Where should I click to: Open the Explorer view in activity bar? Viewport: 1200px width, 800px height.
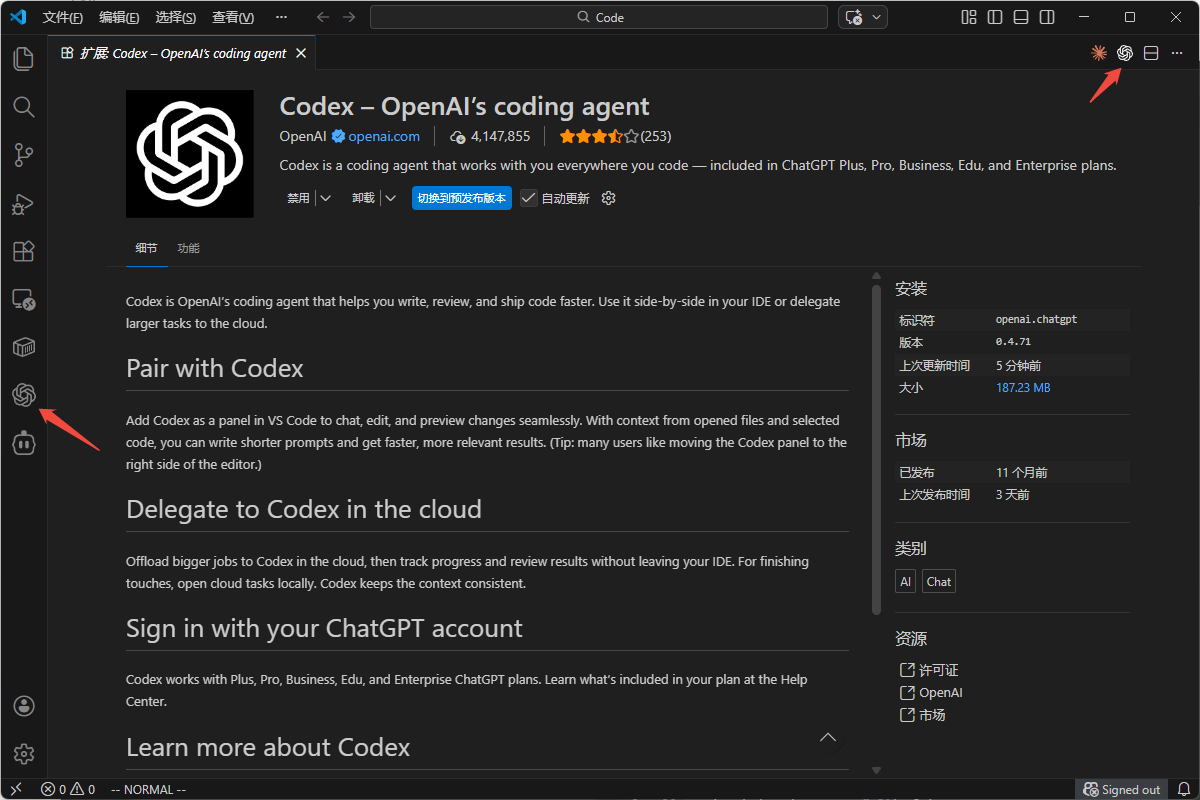23,59
